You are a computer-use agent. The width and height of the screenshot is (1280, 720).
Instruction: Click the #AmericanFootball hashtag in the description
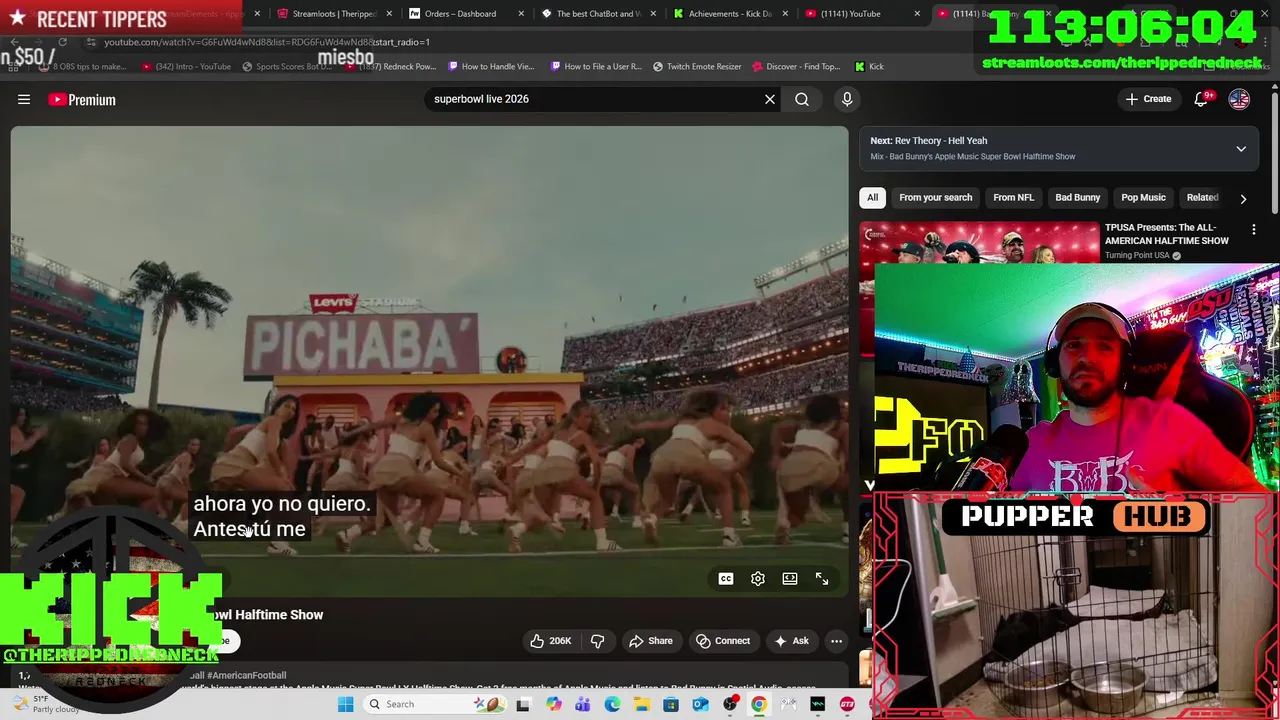point(246,676)
